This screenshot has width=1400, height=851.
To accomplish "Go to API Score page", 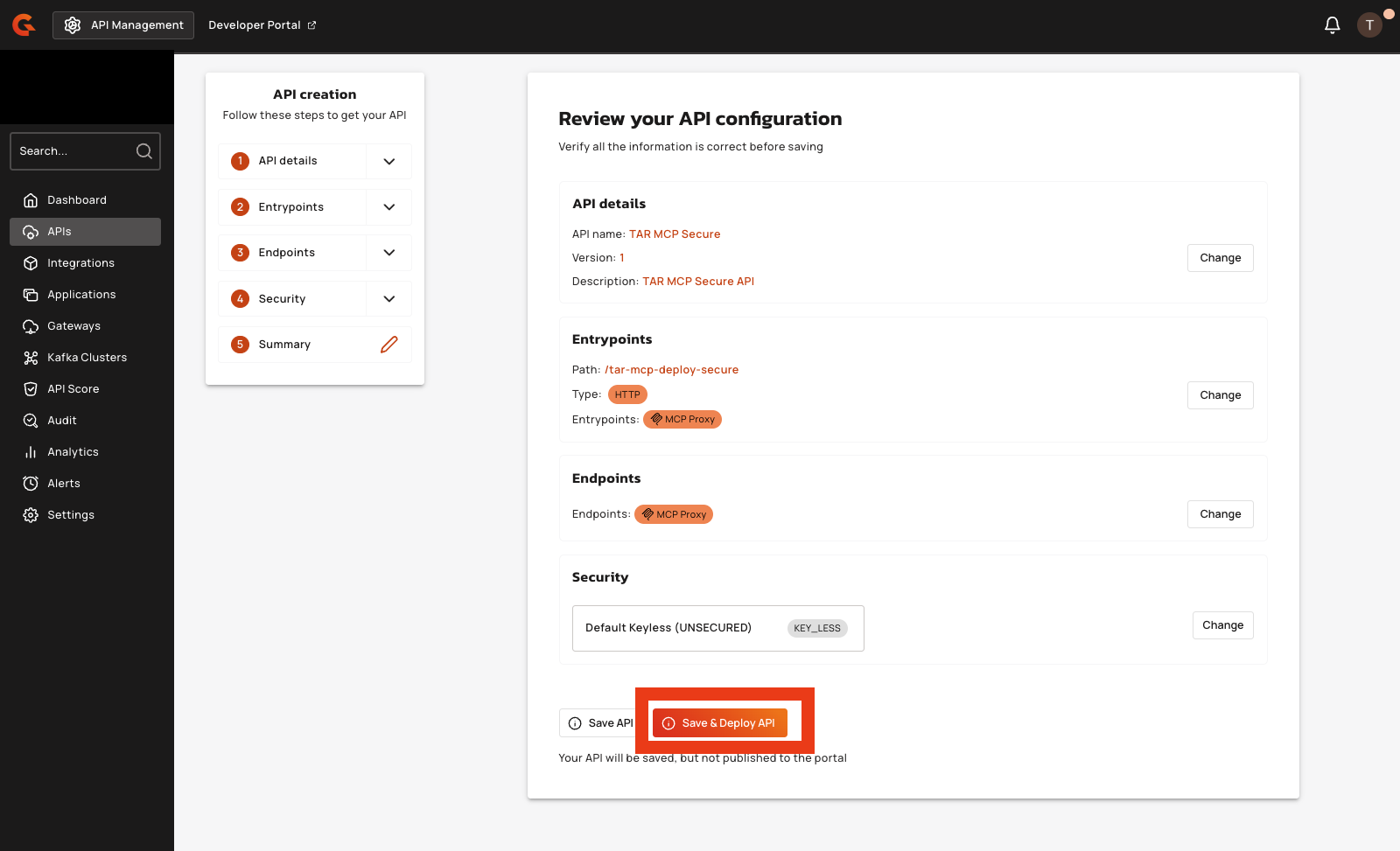I will point(73,389).
